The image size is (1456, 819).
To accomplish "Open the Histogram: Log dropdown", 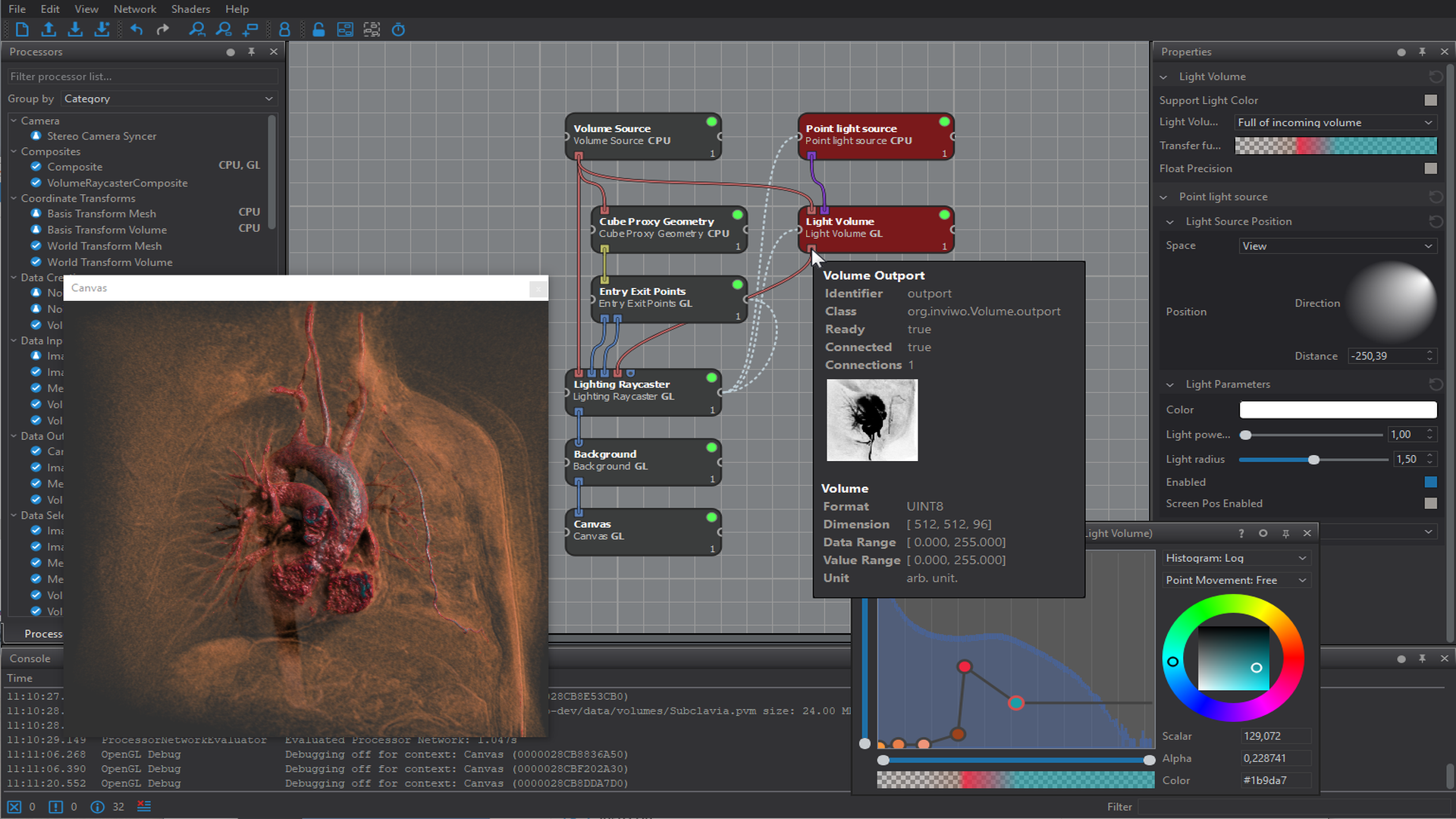I will (1236, 558).
